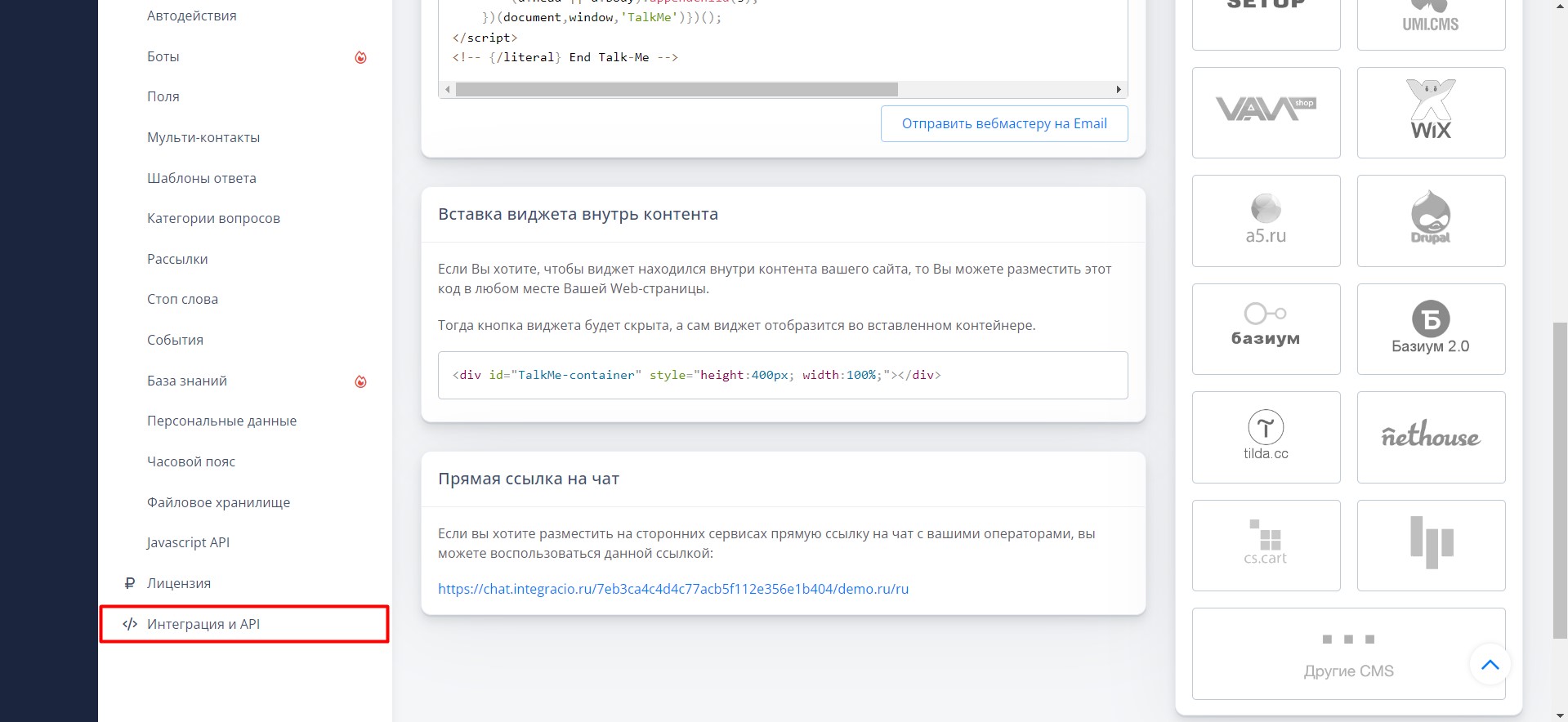Click the code scrollbar left arrow
The width and height of the screenshot is (1568, 722).
point(447,89)
